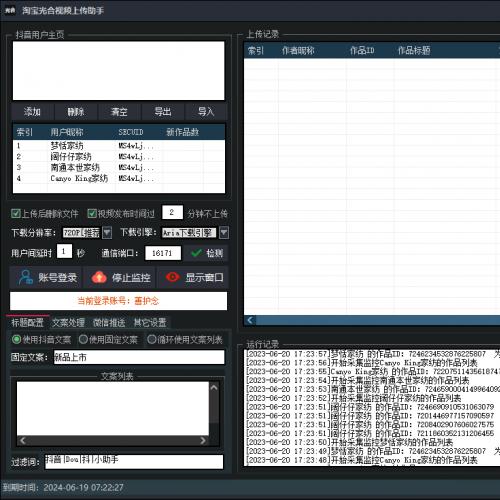Click the 停止监控 button
This screenshot has width=500, height=500.
[119, 277]
